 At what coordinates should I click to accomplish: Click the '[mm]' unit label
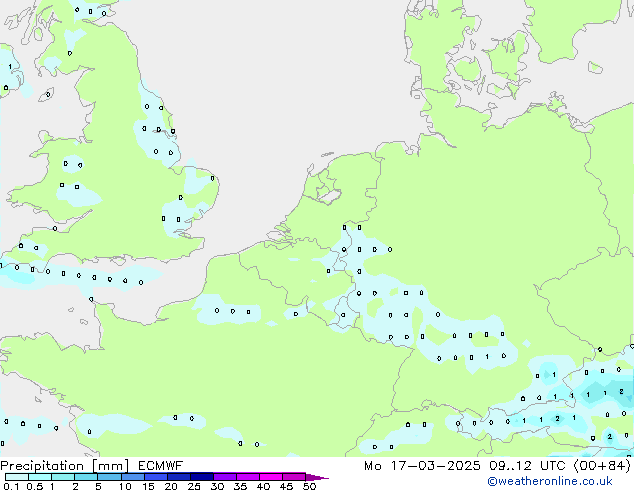(110, 466)
